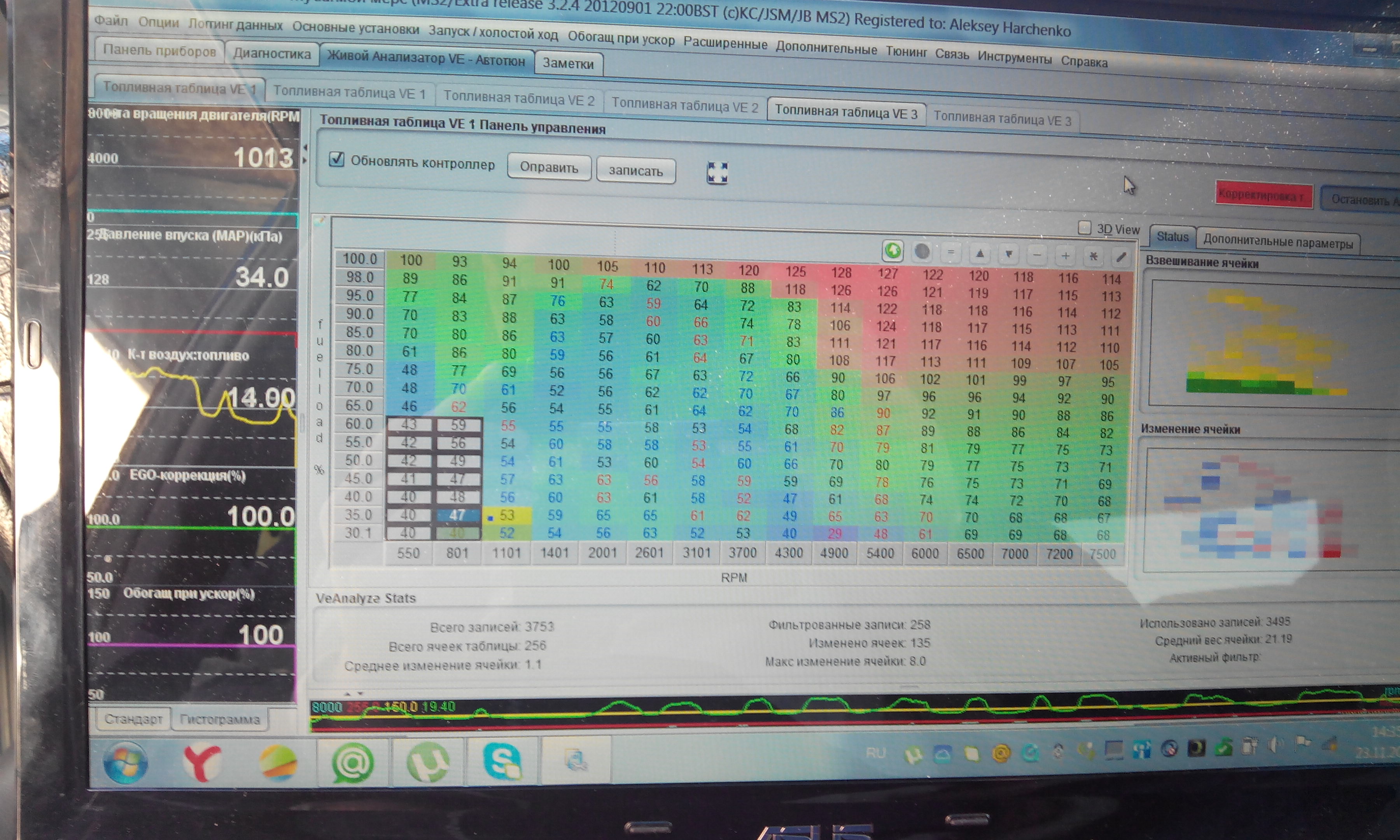Expand gauge panel using right splitter arrow
The image size is (1400, 840).
305,161
